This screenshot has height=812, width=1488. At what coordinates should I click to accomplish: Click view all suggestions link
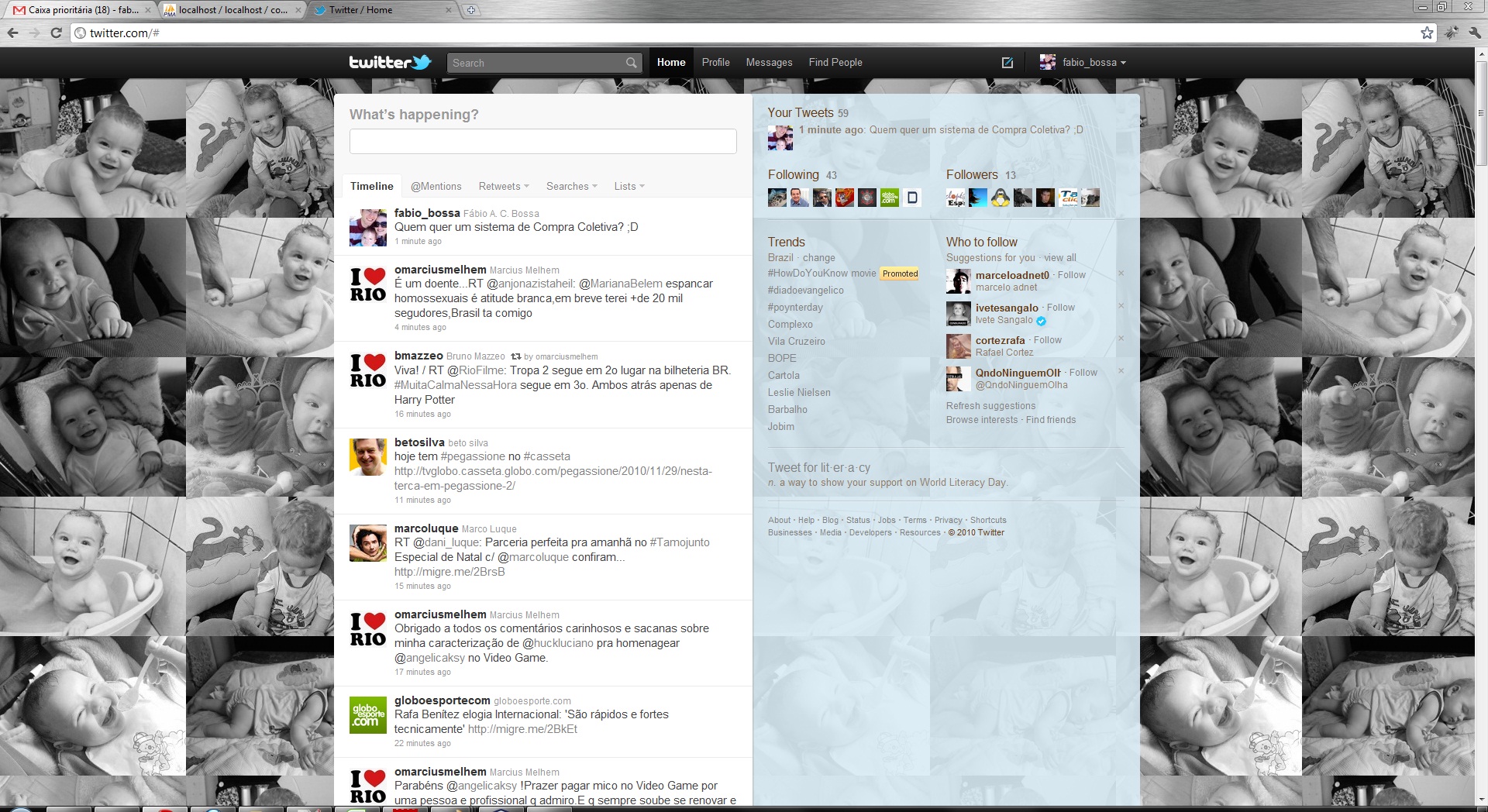[1060, 258]
